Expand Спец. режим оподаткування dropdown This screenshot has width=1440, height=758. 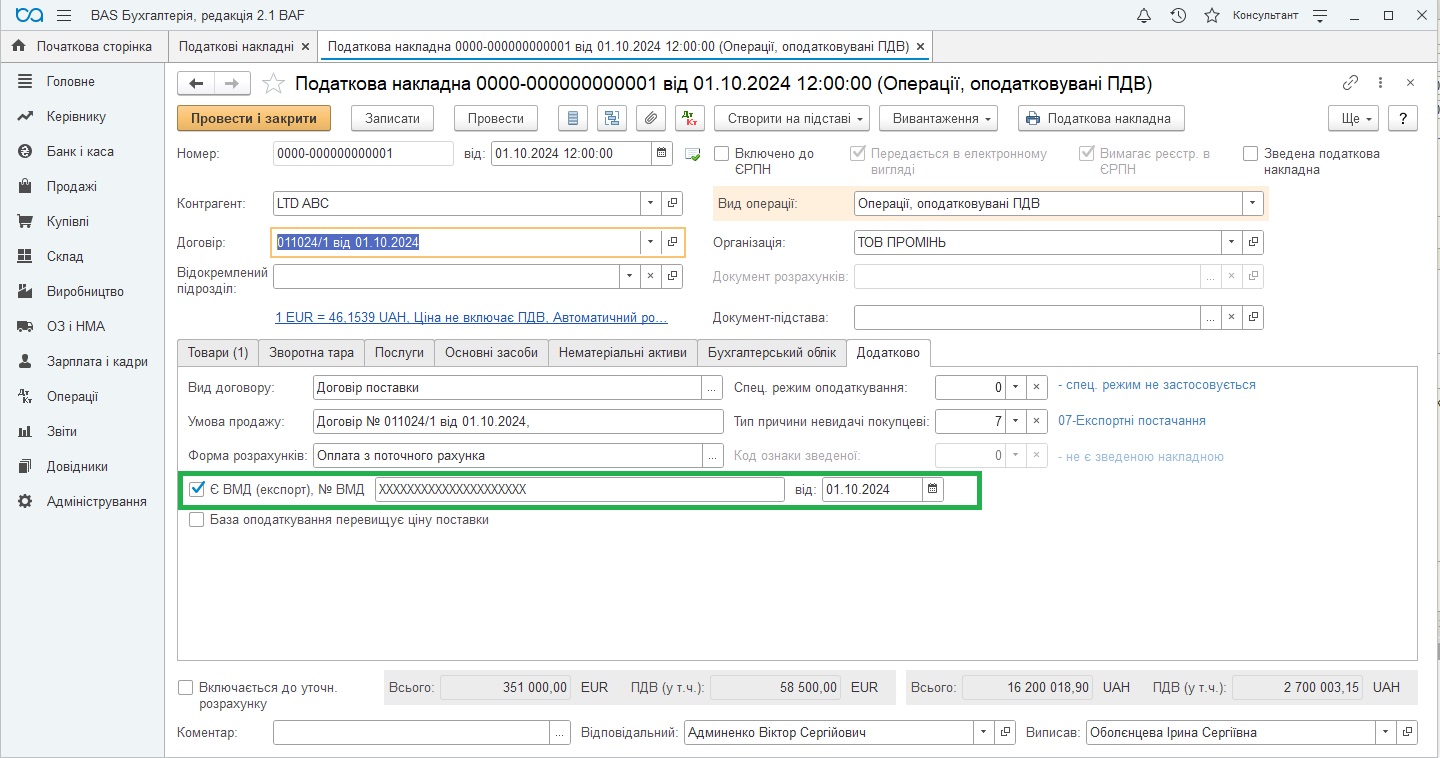[x=1016, y=386]
